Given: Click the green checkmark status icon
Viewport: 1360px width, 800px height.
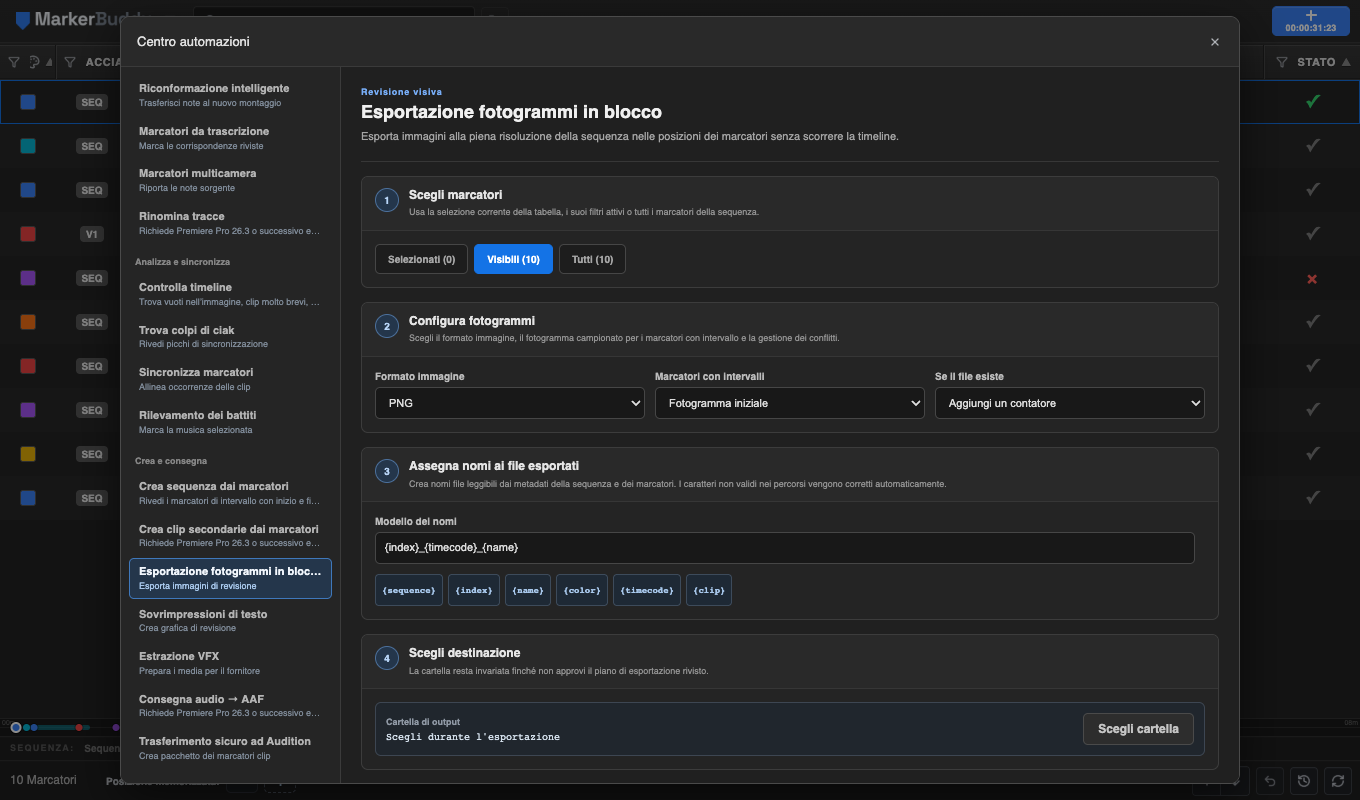Looking at the screenshot, I should [1312, 101].
